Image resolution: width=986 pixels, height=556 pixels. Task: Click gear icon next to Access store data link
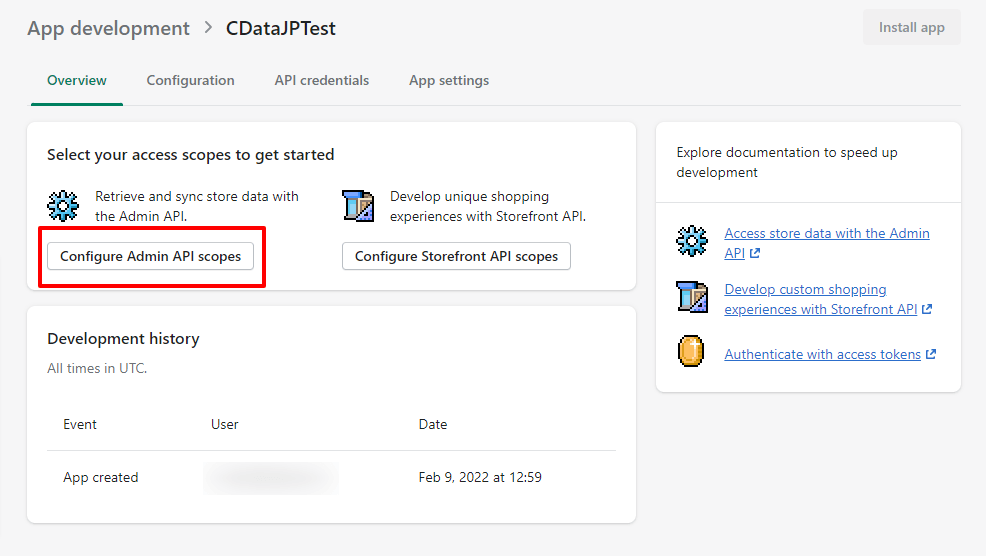(x=692, y=242)
